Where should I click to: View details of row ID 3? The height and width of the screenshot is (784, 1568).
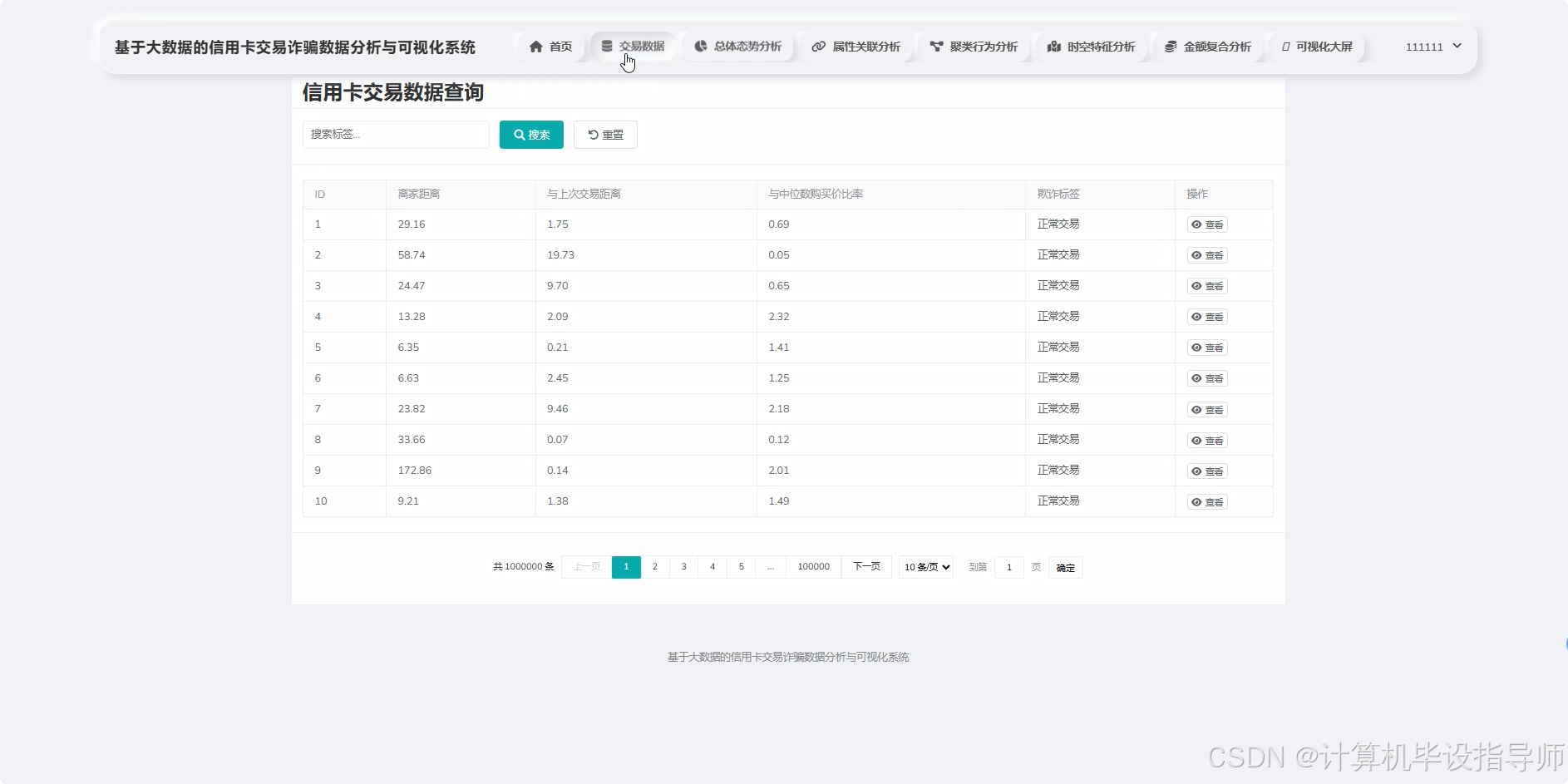1207,286
